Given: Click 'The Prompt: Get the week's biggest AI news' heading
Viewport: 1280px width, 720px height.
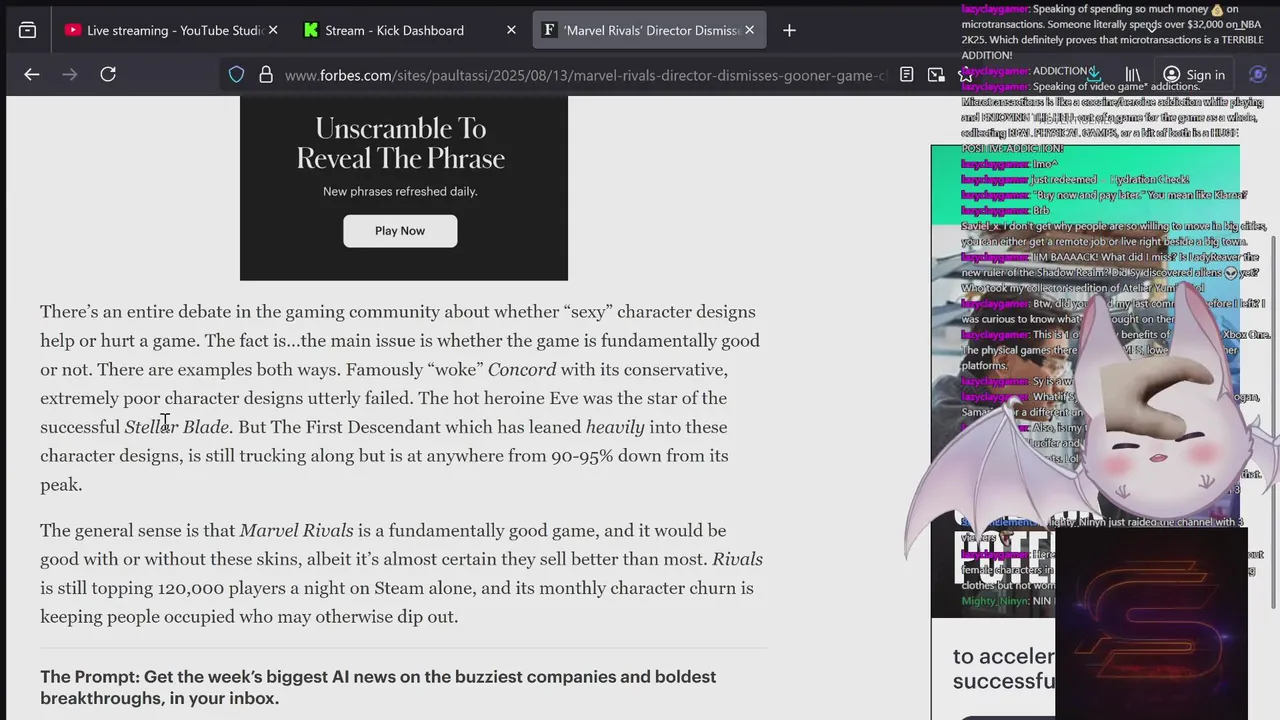Looking at the screenshot, I should coord(378,687).
